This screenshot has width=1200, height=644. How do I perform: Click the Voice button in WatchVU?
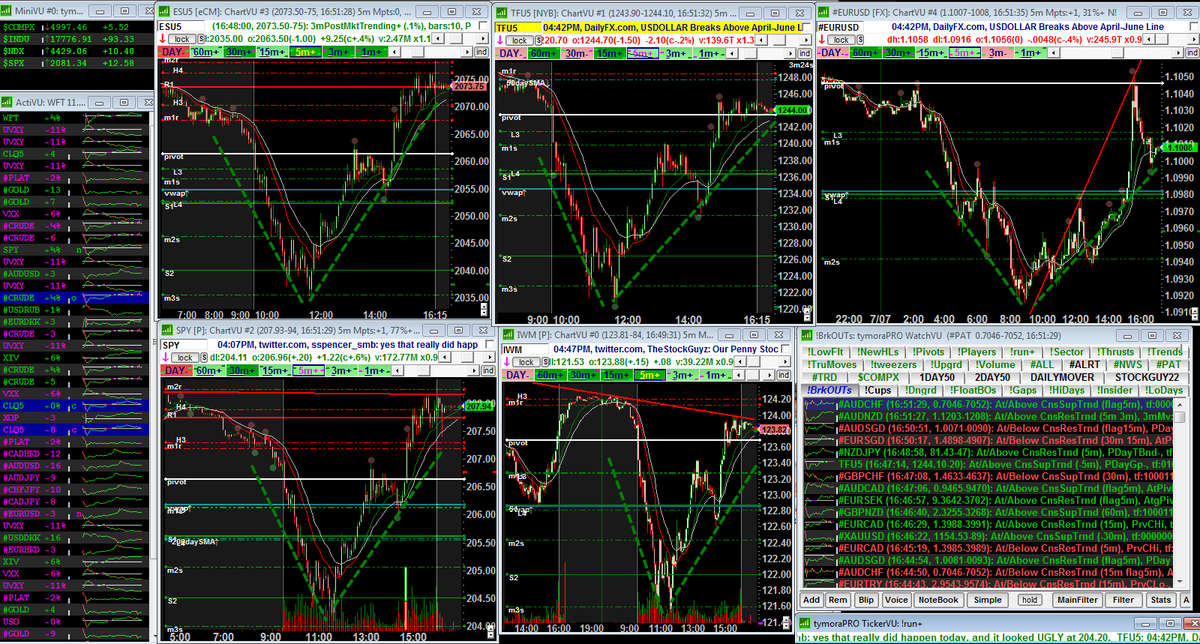click(x=896, y=600)
